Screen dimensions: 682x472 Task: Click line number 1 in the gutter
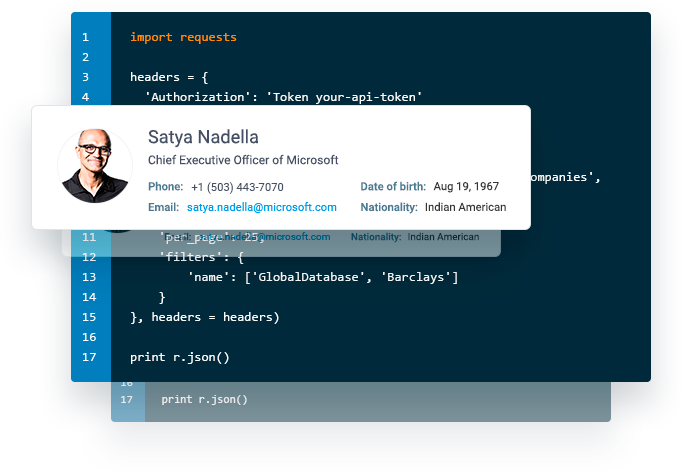click(x=86, y=37)
